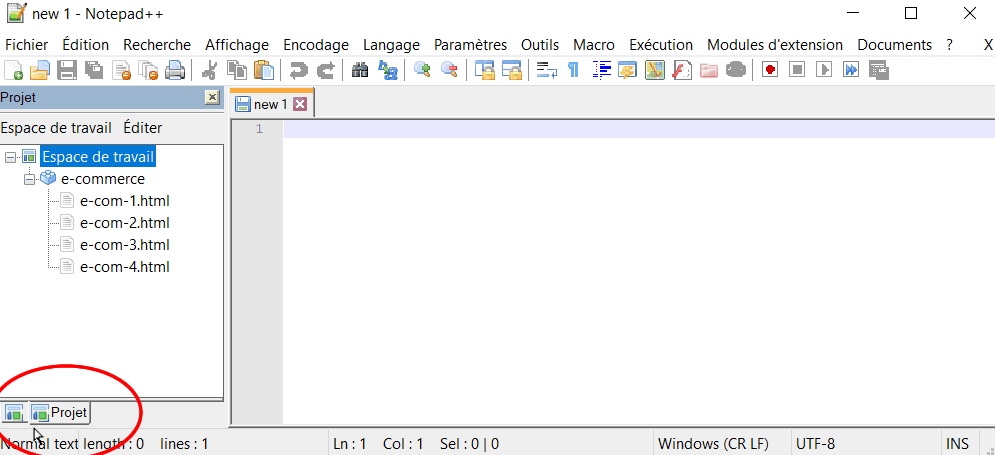Open the Recherche menu
This screenshot has height=455, width=995.
[157, 45]
